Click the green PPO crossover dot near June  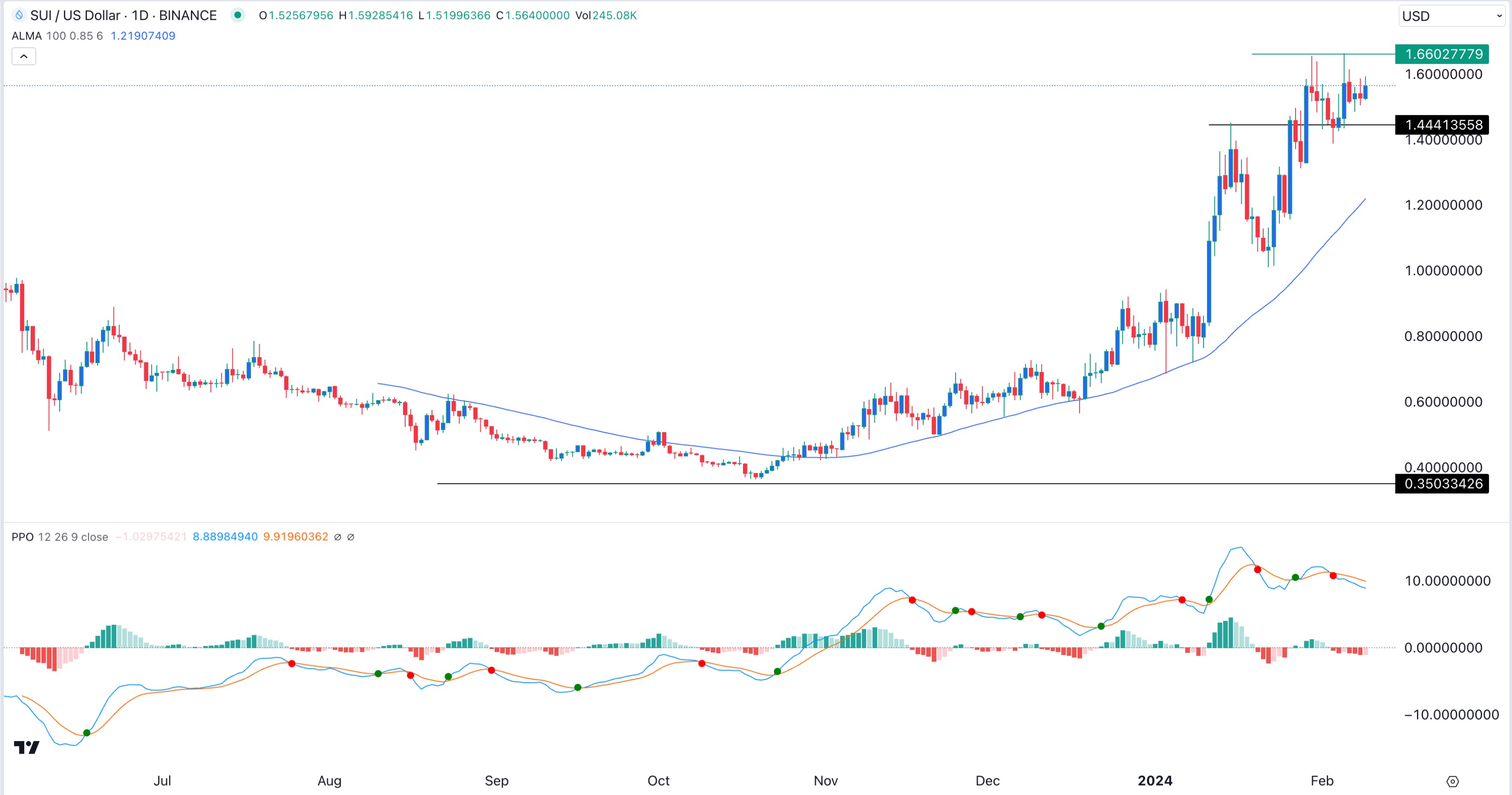pos(87,732)
